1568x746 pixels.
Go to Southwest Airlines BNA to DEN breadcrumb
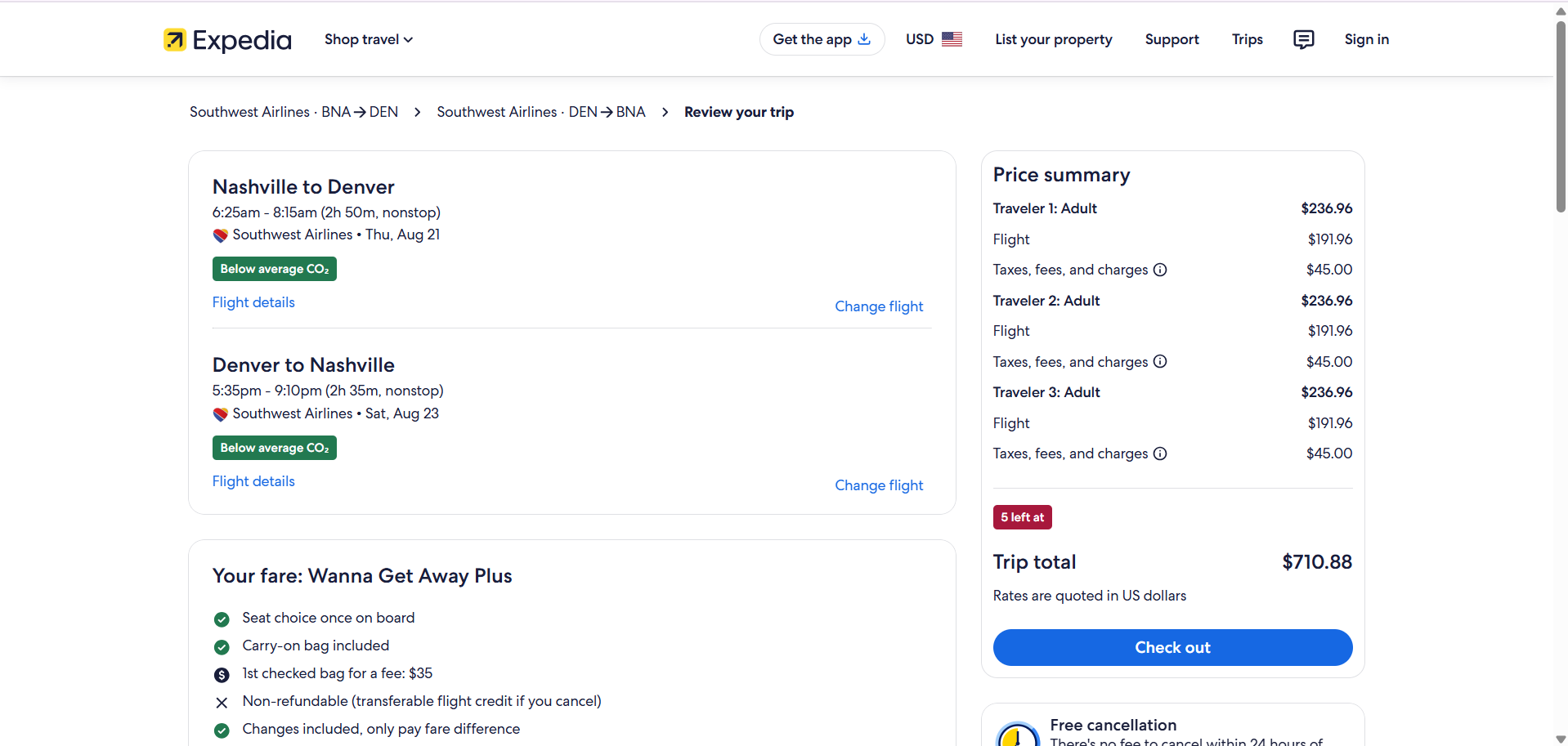tap(293, 112)
